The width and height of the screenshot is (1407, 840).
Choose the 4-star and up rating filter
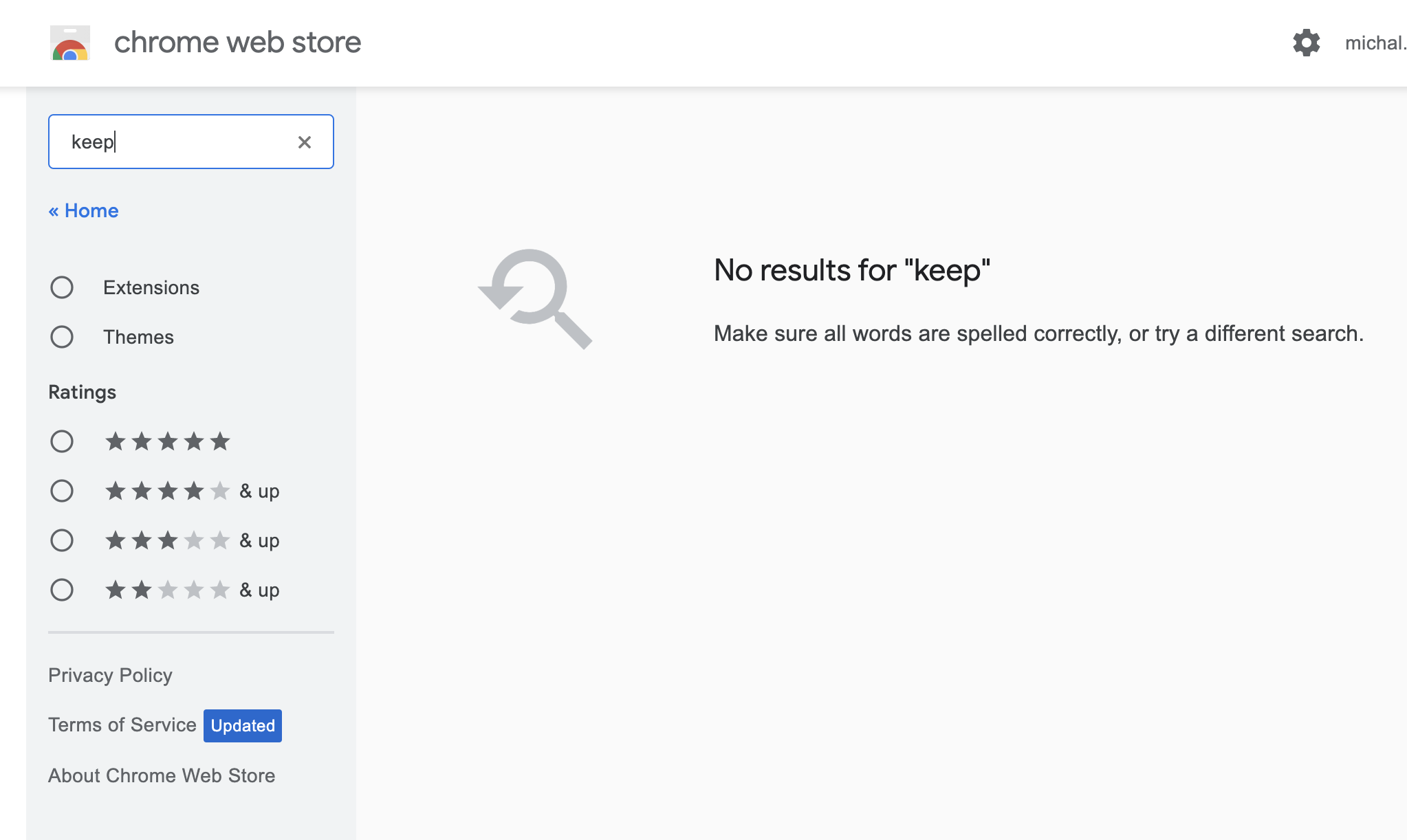coord(63,491)
